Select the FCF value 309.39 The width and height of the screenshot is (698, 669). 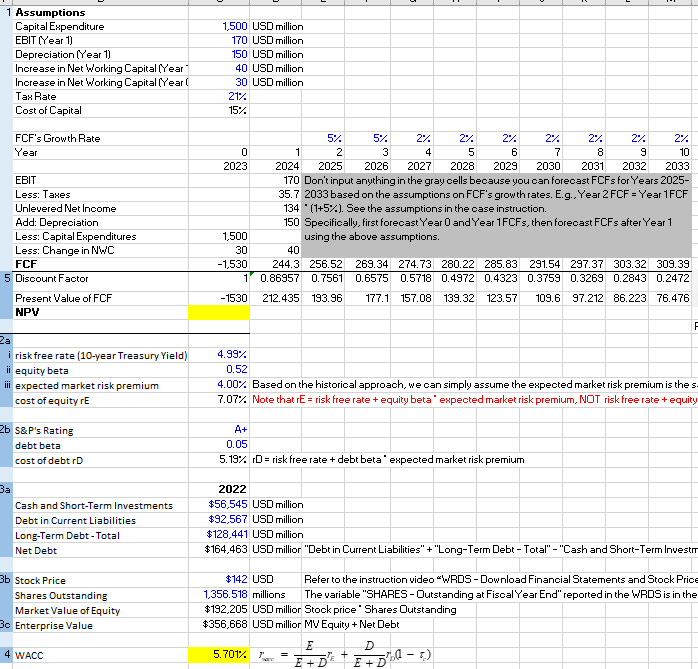click(673, 264)
